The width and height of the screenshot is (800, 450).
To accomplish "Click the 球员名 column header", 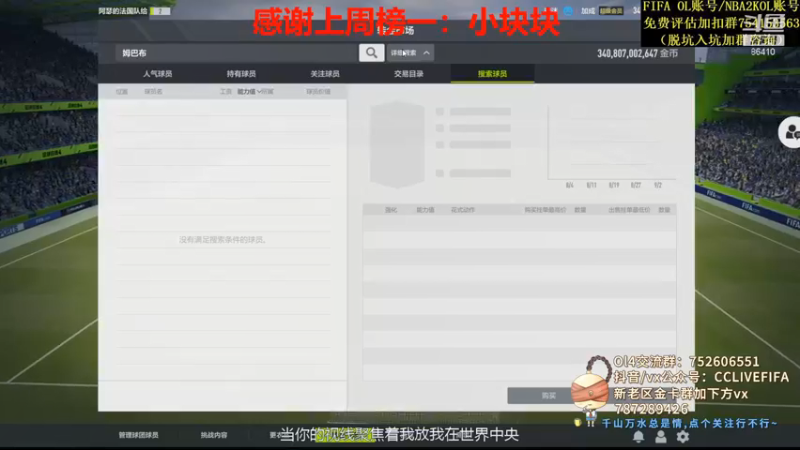I will coord(153,92).
